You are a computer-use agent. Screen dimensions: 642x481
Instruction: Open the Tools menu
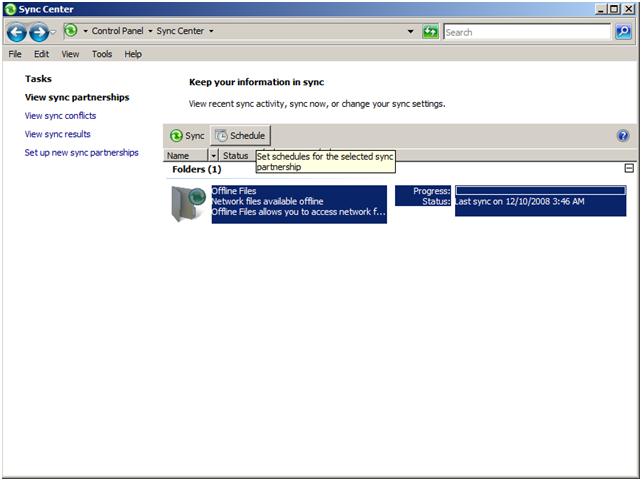(102, 54)
